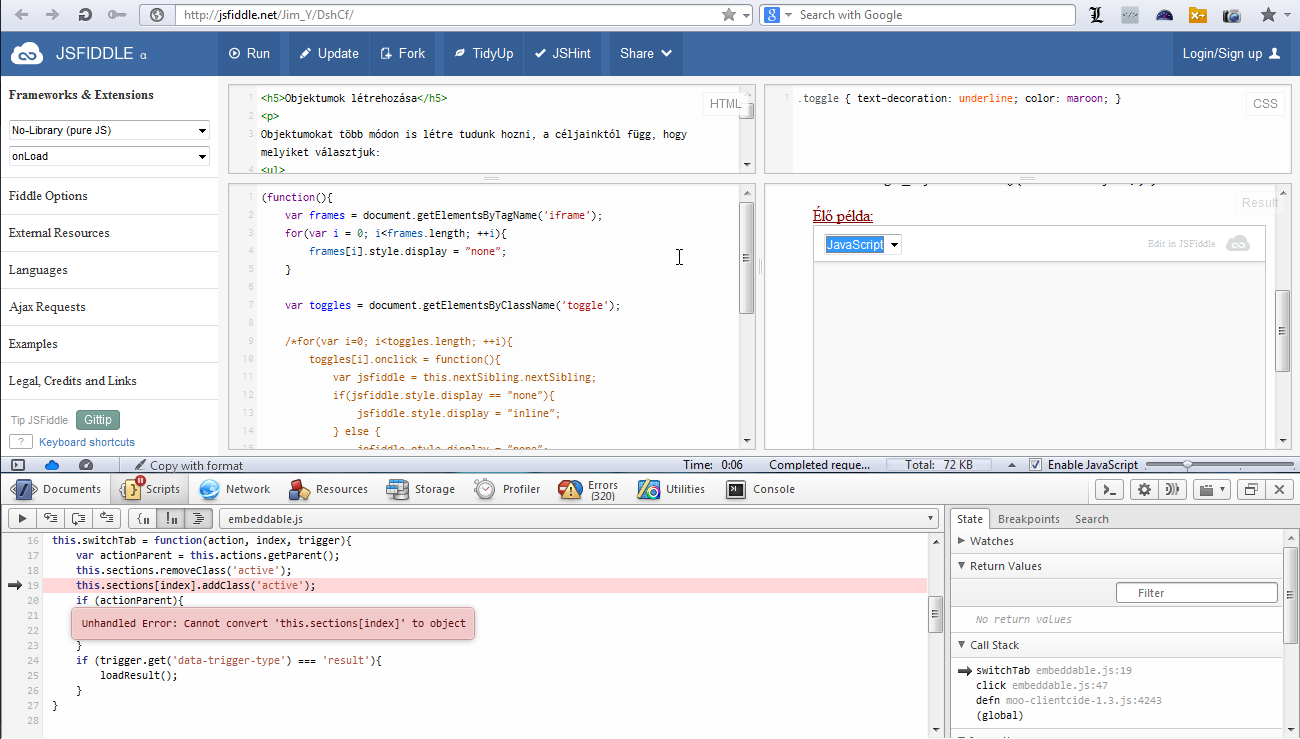Open the Keyboard shortcuts link

coord(87,442)
